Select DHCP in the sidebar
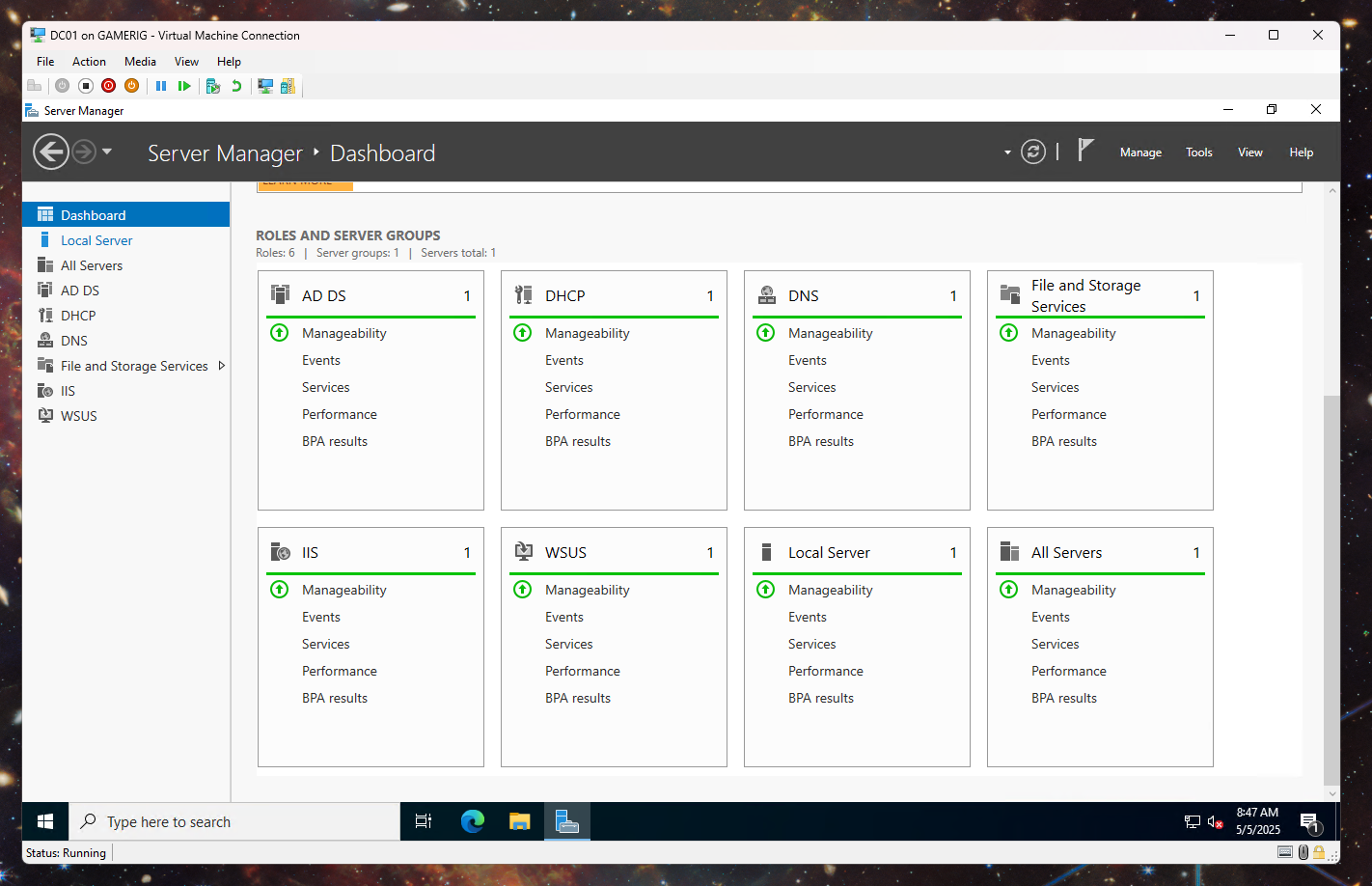 [125, 316]
